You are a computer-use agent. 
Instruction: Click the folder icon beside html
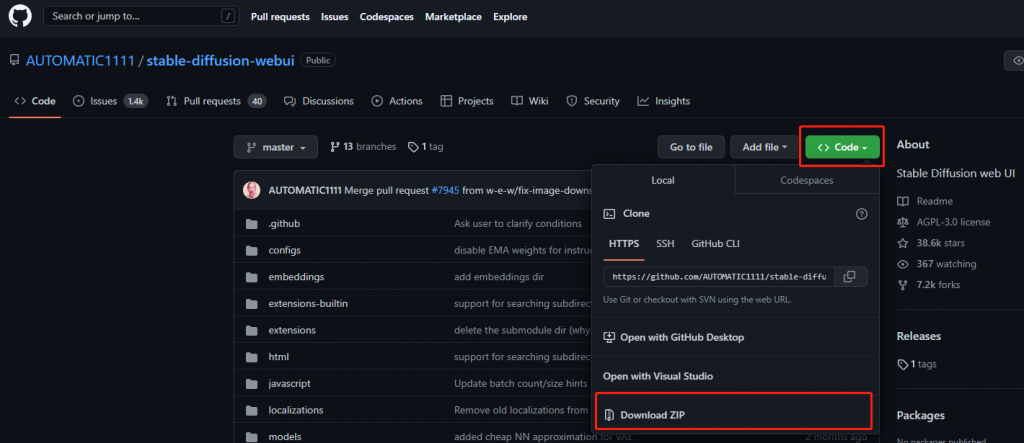click(x=251, y=357)
